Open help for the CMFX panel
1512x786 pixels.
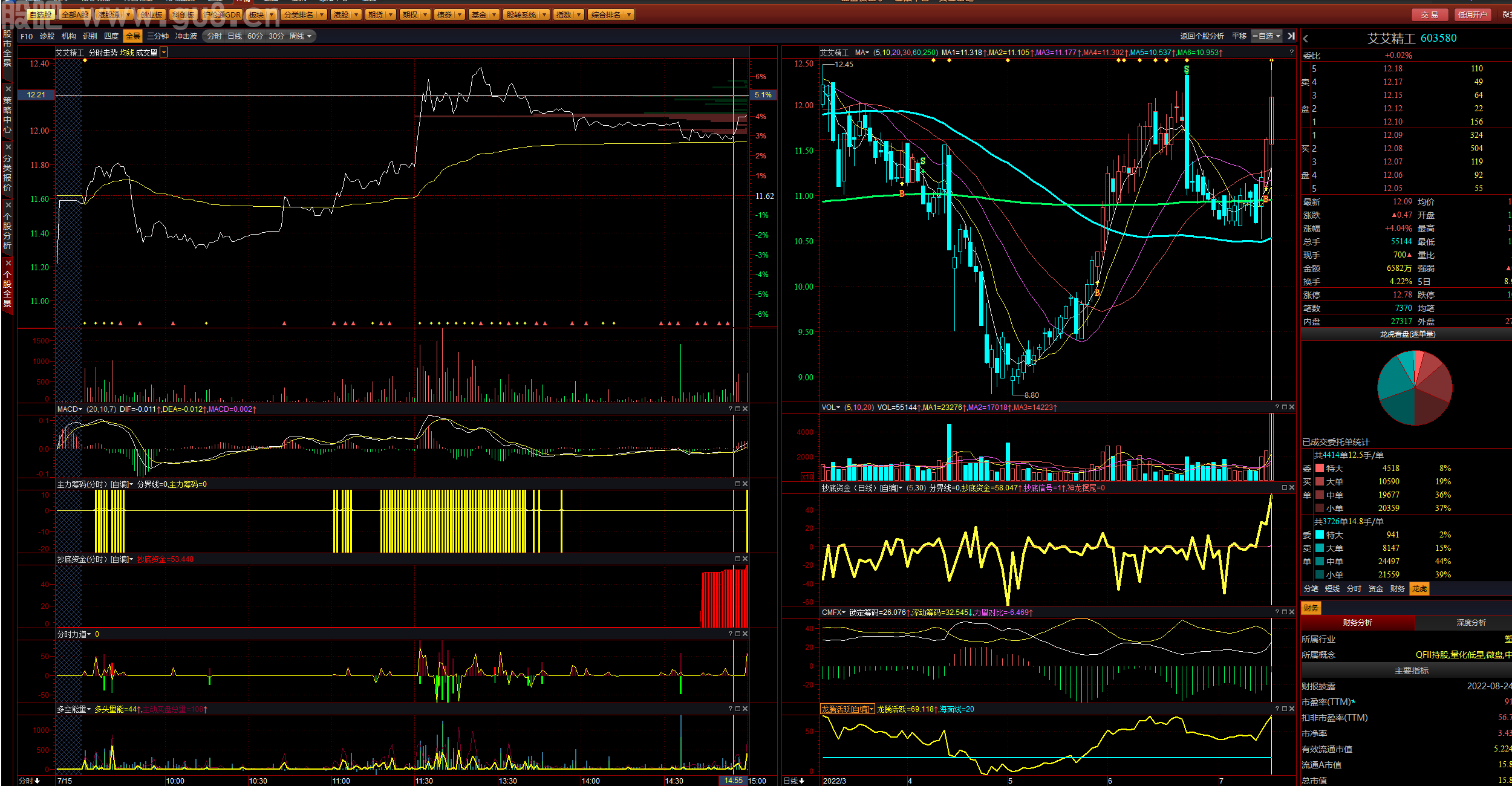[x=1277, y=612]
